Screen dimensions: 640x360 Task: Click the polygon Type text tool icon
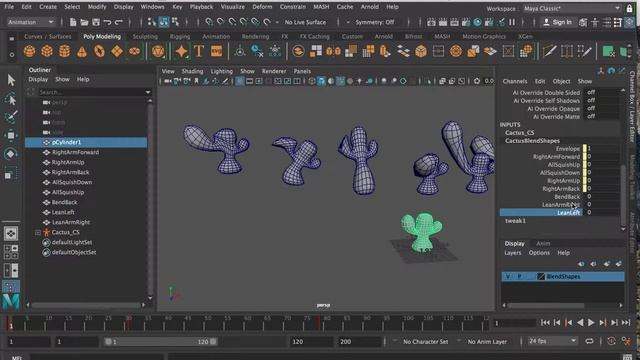pyautogui.click(x=199, y=51)
